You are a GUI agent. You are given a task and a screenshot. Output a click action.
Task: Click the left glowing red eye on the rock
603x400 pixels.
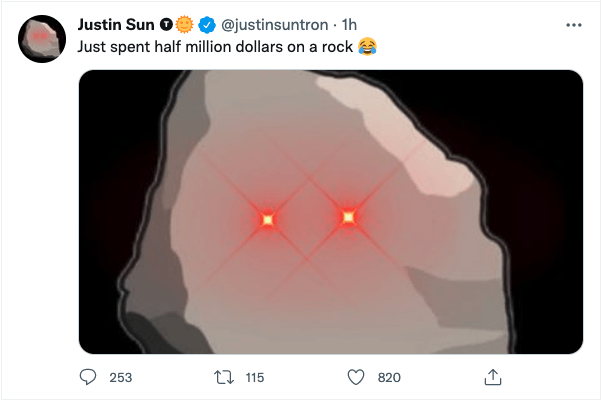[x=267, y=218]
